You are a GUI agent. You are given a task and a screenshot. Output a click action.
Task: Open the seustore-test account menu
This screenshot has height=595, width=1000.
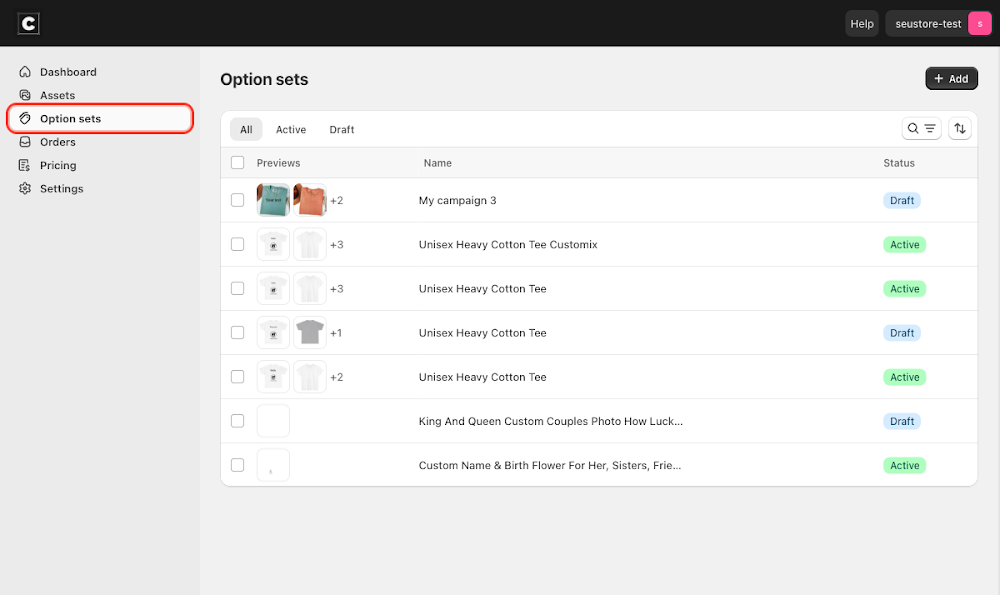pos(939,24)
